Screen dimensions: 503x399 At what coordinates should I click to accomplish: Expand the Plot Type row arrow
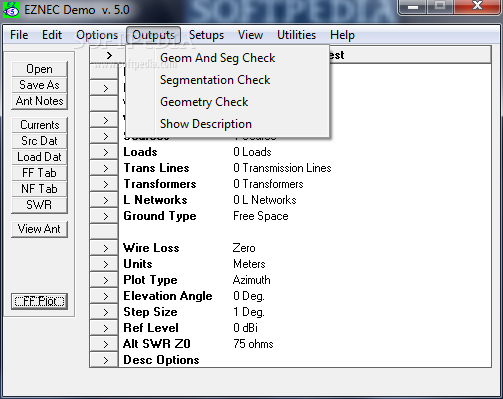point(104,280)
